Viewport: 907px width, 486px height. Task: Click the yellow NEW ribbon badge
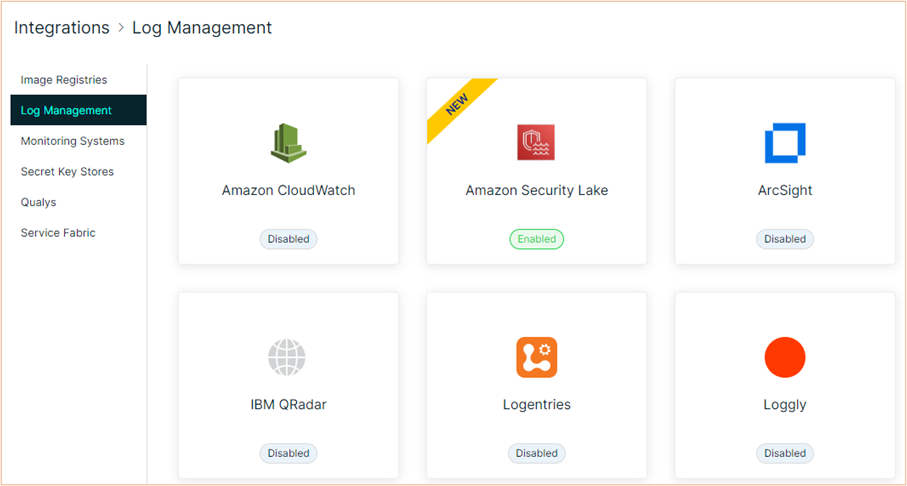[459, 108]
